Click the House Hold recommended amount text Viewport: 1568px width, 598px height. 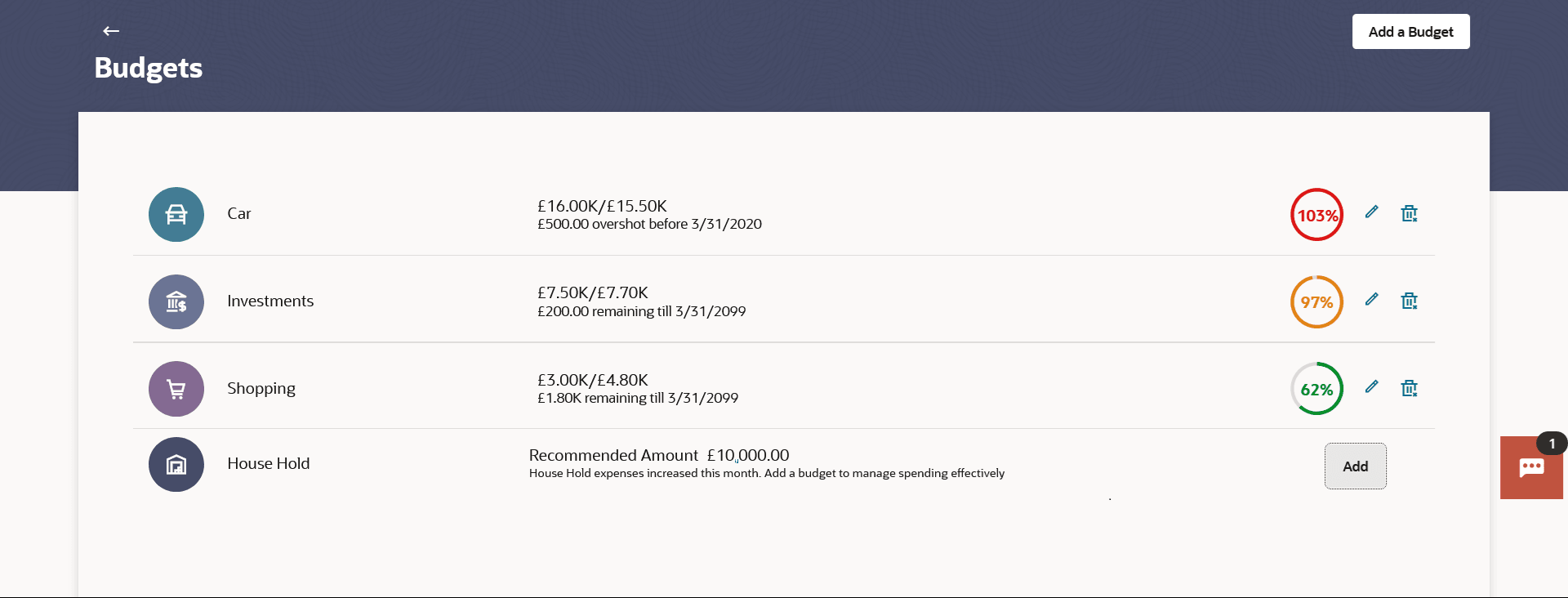click(658, 456)
